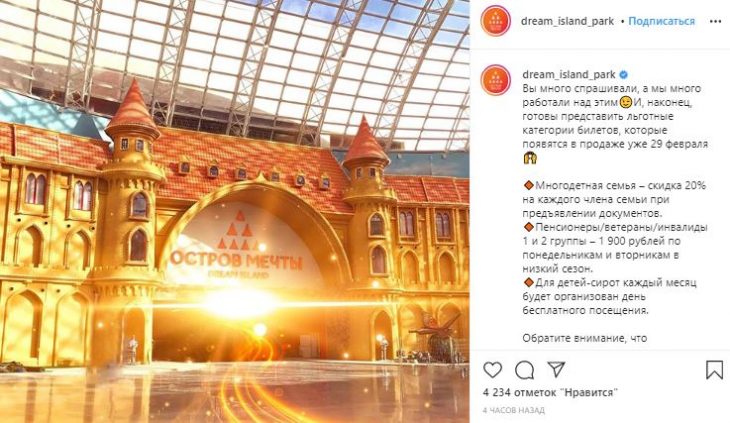Click the orange diamond before Пенсионеры

click(528, 227)
